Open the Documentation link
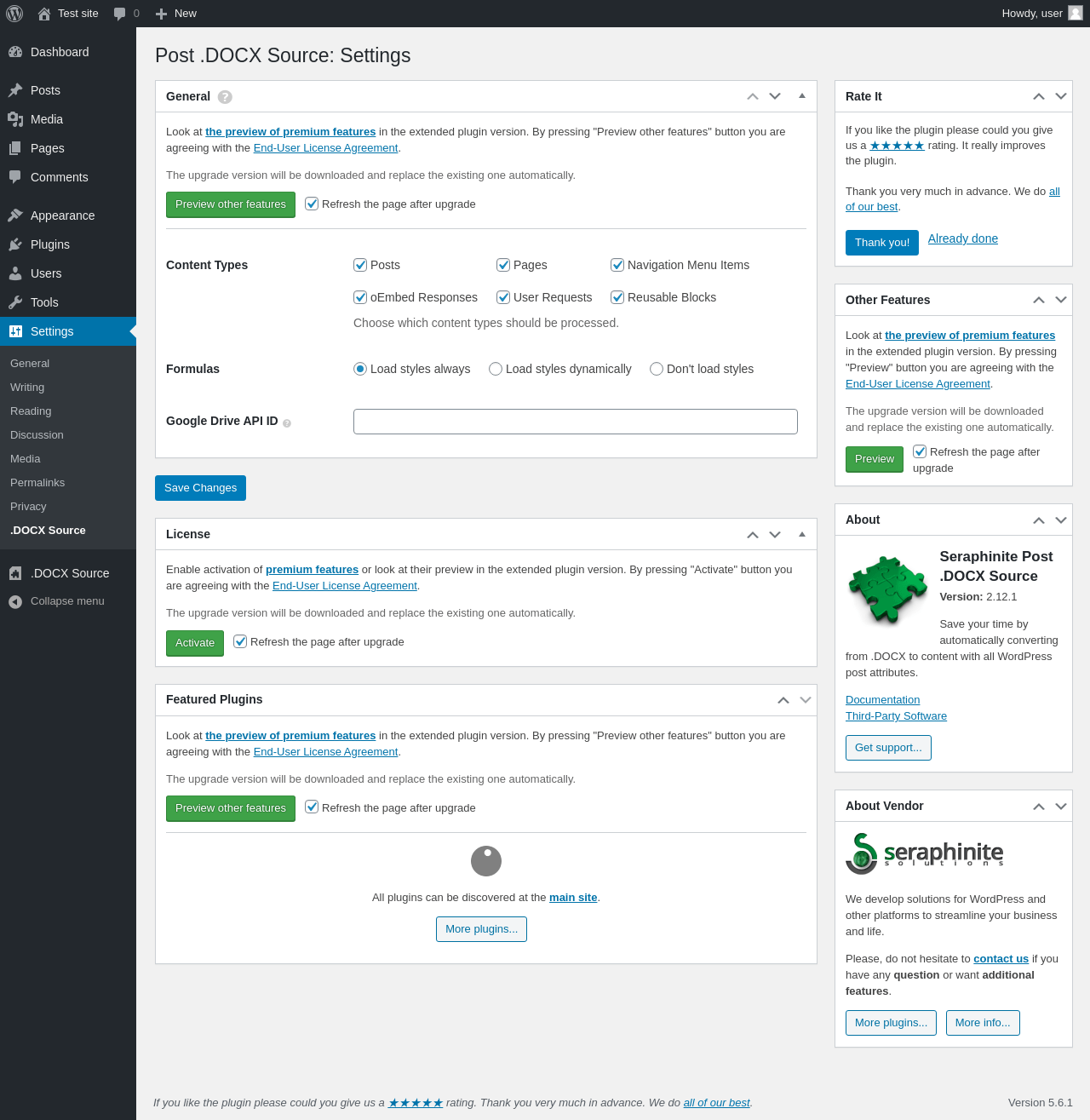Viewport: 1090px width, 1120px height. 882,700
